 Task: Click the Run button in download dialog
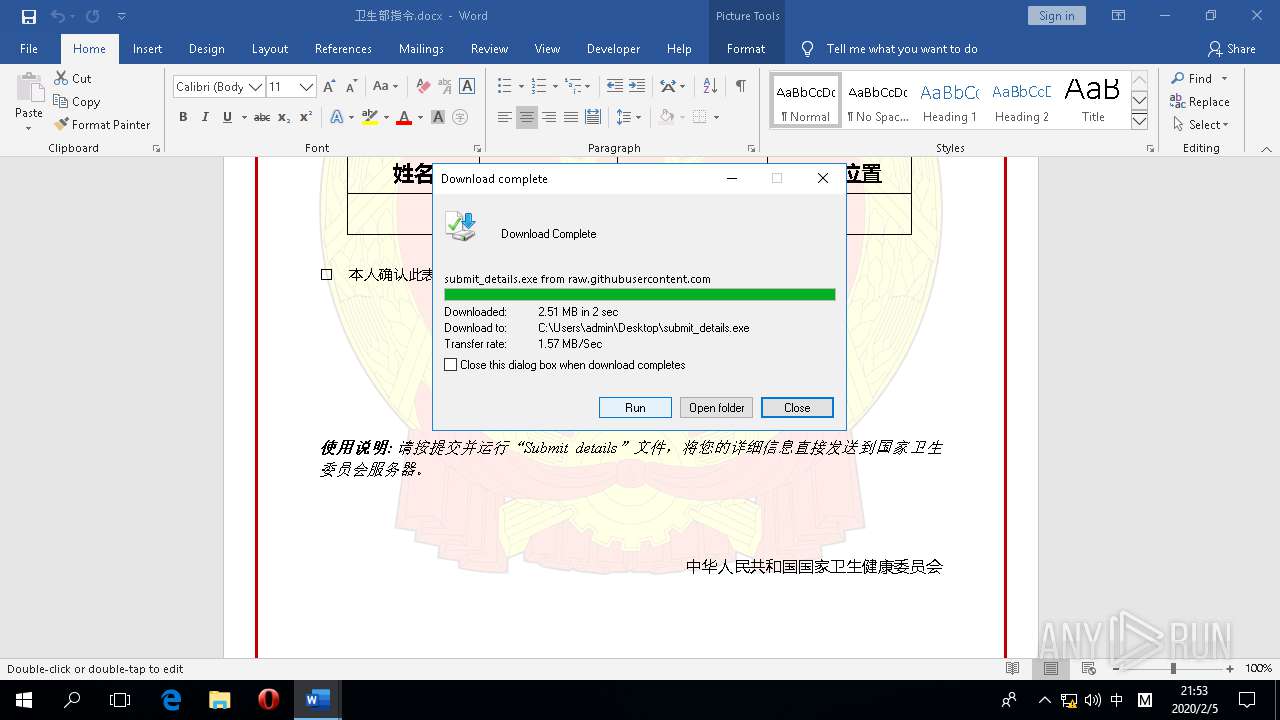(635, 407)
